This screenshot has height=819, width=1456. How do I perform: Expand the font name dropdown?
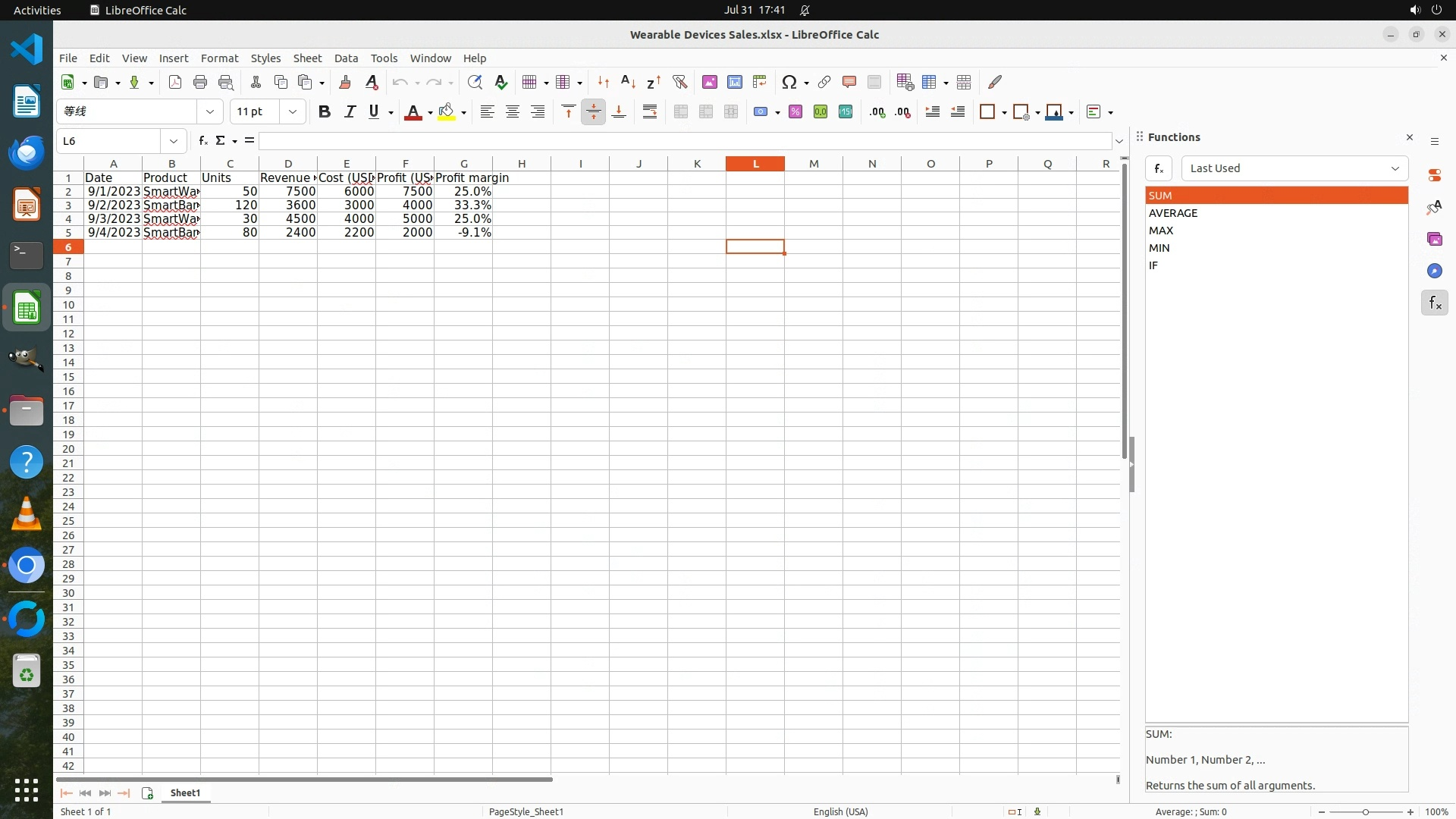tap(210, 111)
